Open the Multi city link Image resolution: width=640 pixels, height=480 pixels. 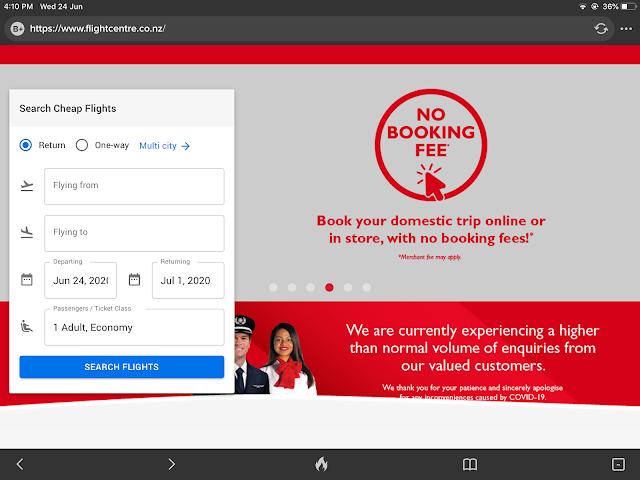164,146
